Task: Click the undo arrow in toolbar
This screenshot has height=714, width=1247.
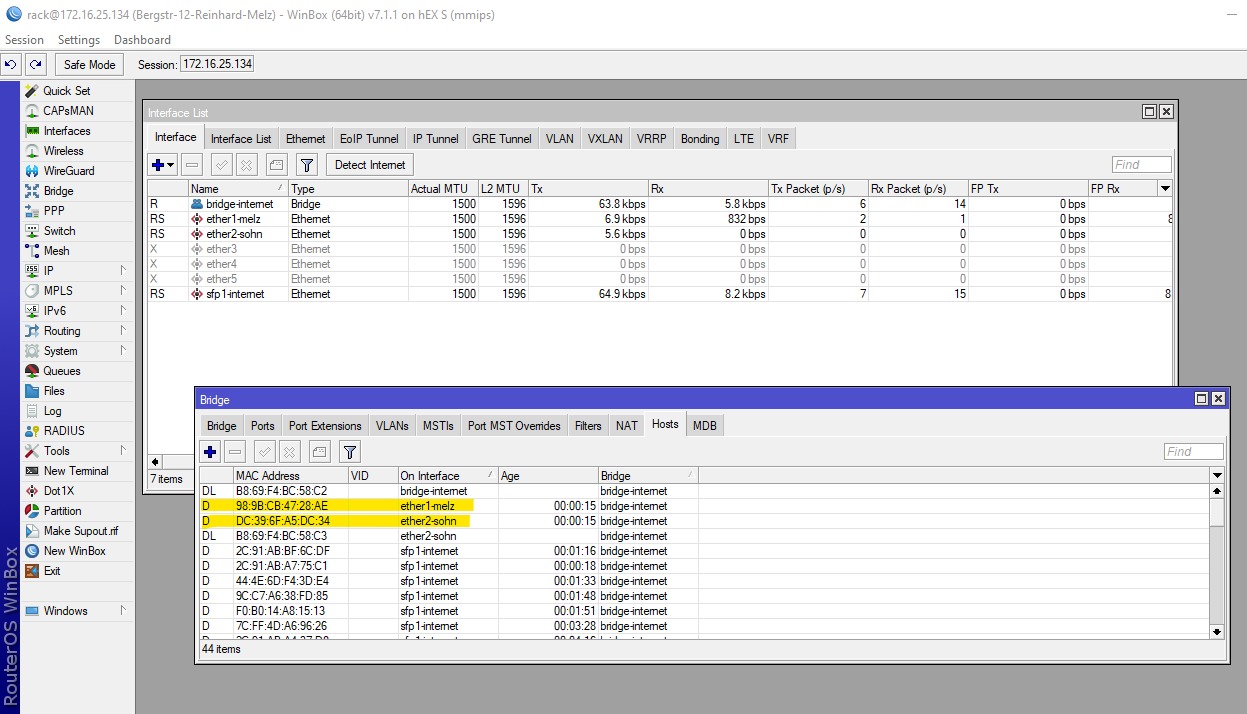Action: tap(11, 64)
